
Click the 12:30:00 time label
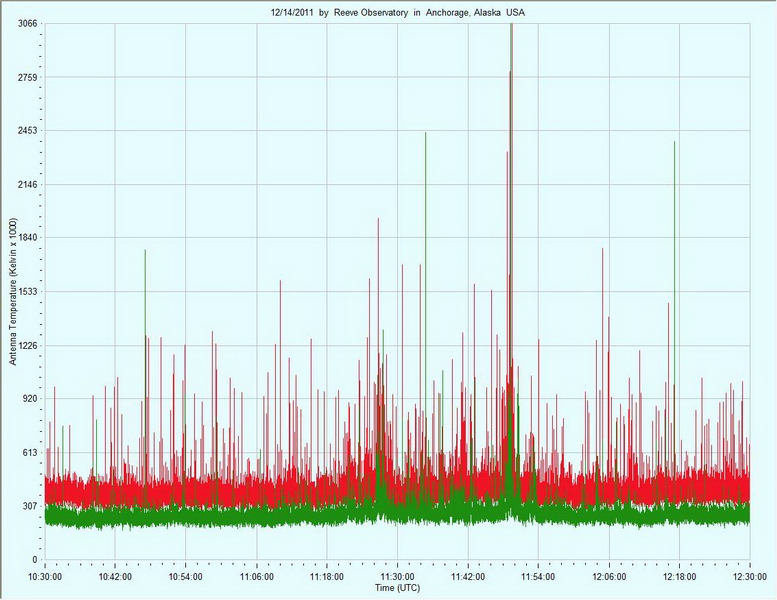coord(749,577)
